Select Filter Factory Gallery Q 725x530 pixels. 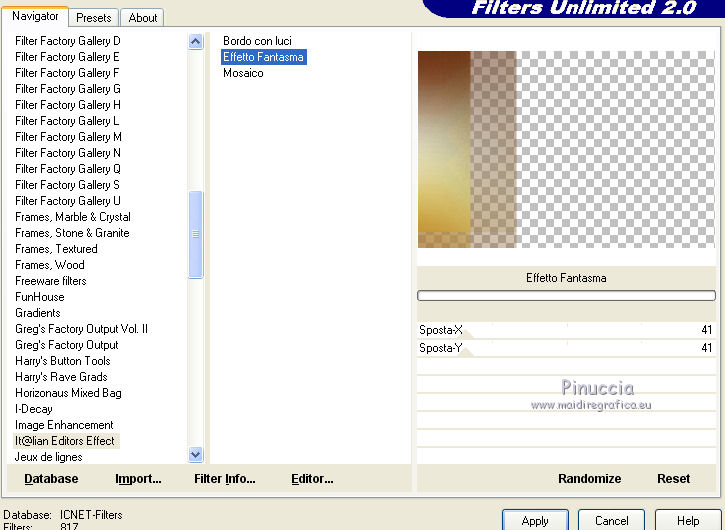click(x=68, y=169)
